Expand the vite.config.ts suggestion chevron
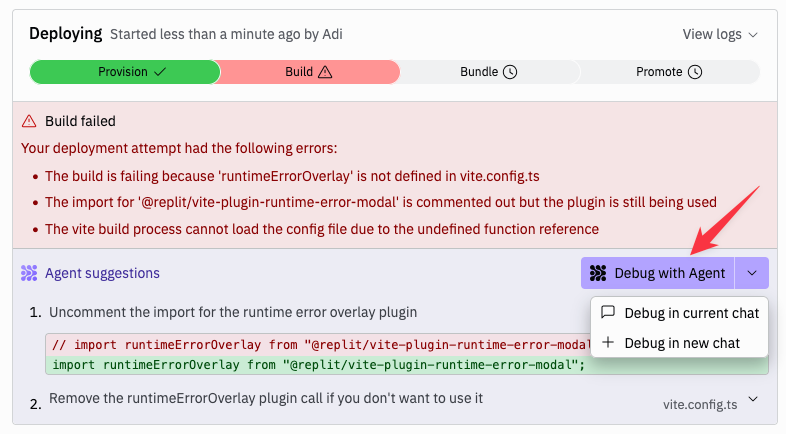The image size is (786, 434). pos(753,399)
